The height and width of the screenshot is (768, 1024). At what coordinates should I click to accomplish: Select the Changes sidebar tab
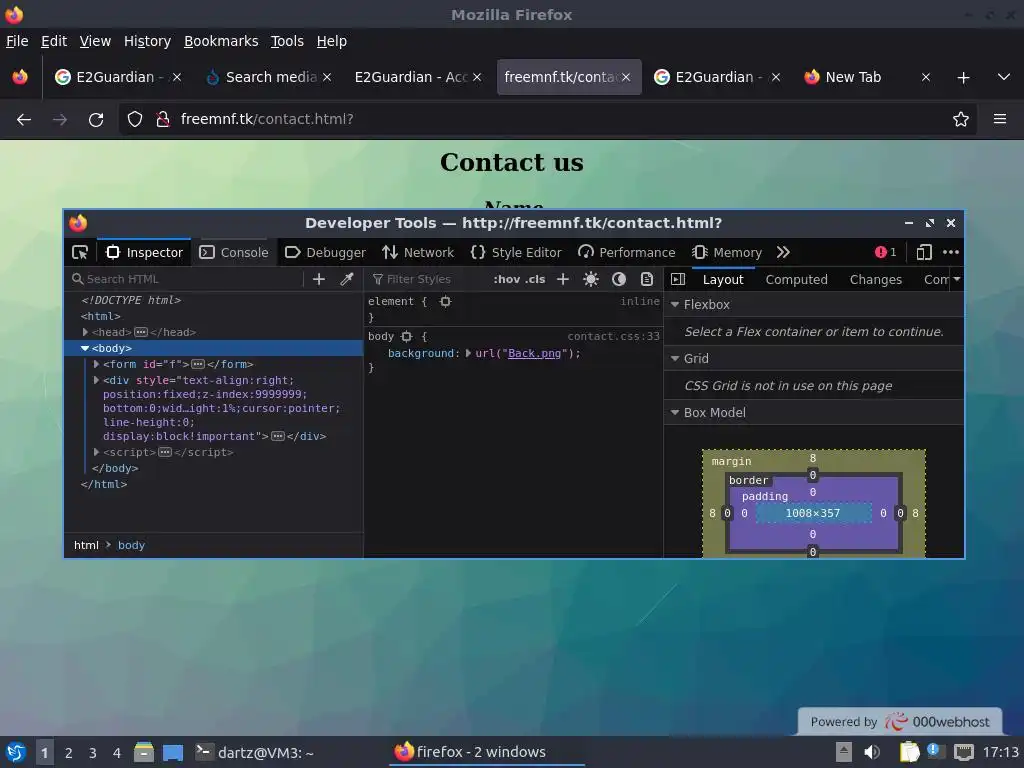pos(875,279)
